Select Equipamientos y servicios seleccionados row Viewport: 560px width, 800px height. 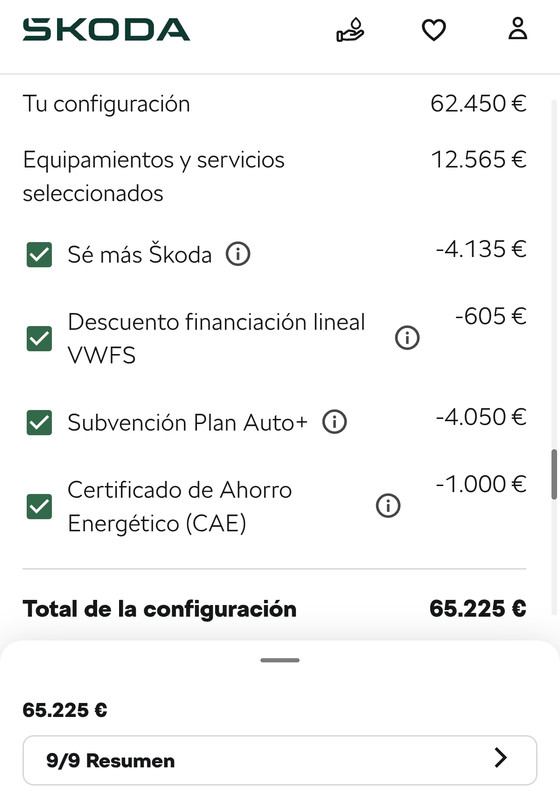[274, 176]
